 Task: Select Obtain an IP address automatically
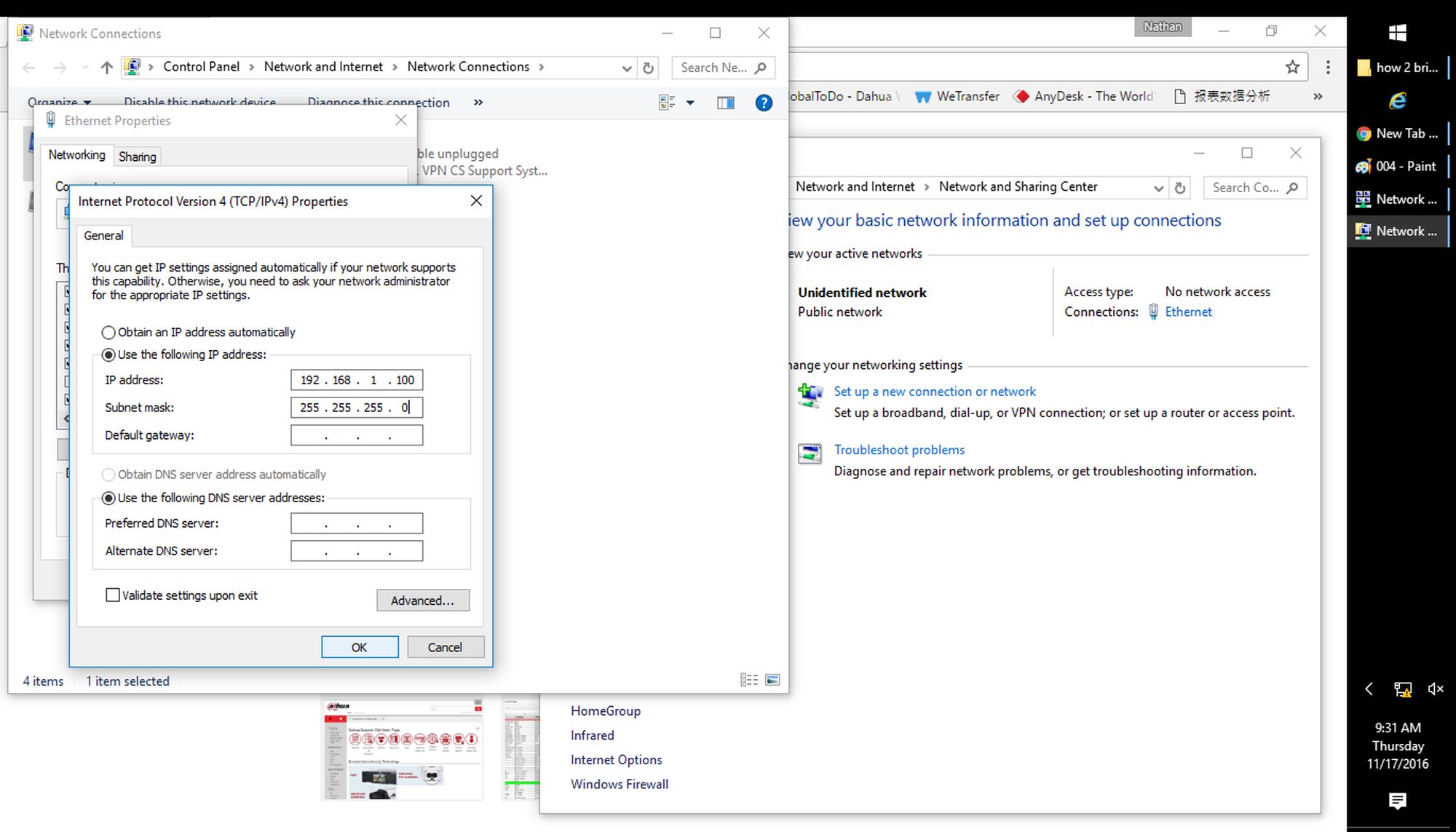[x=108, y=333]
